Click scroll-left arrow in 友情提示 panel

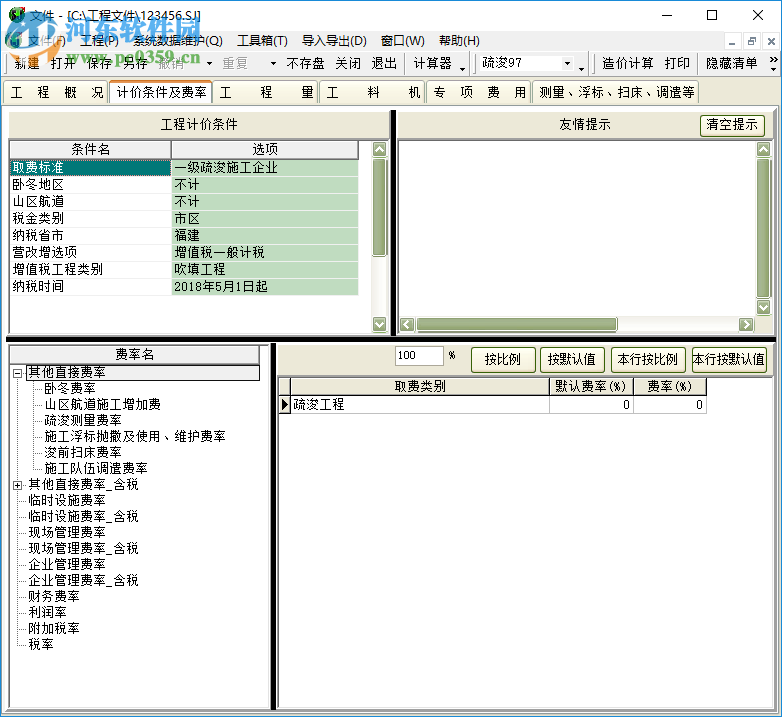tap(407, 325)
